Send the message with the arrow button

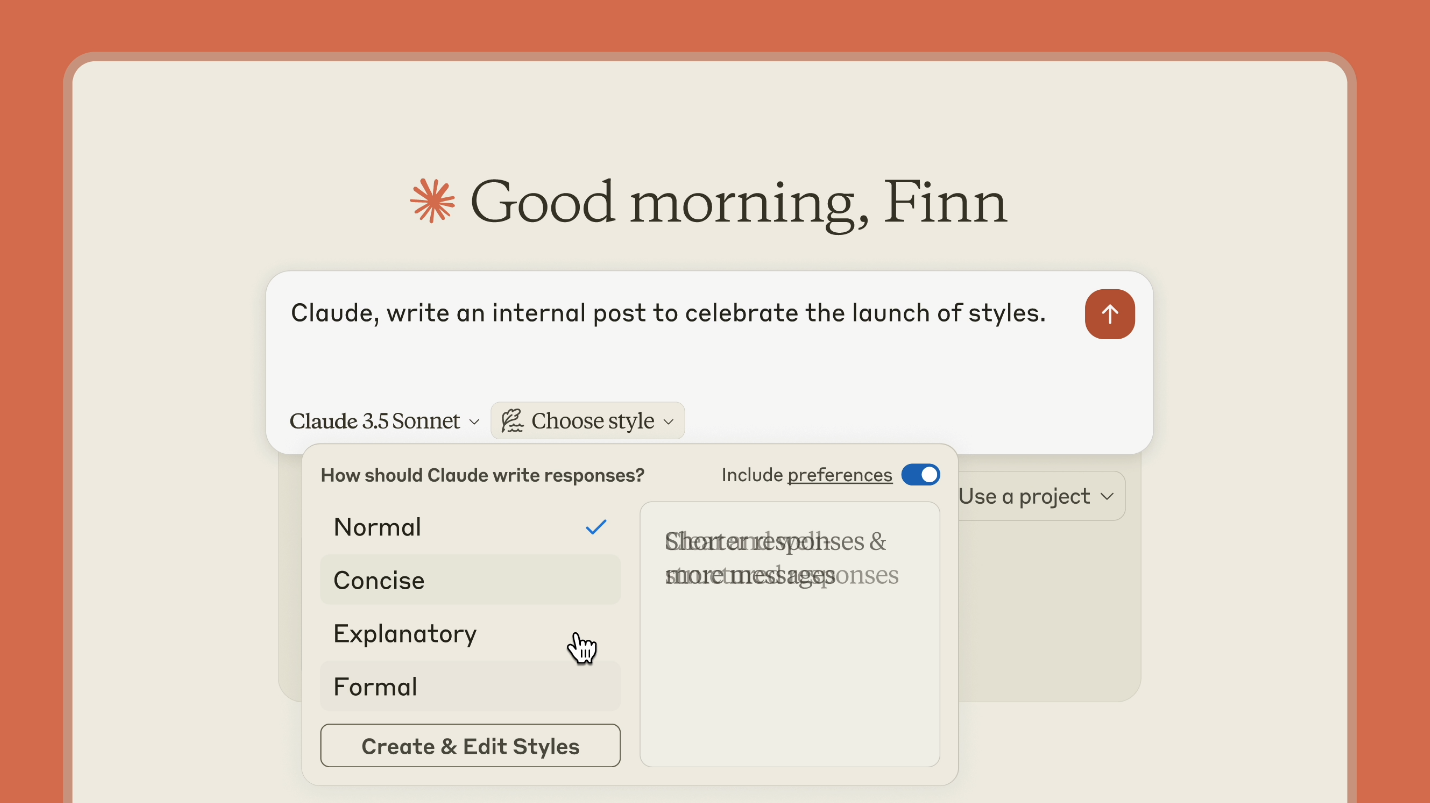[1109, 314]
